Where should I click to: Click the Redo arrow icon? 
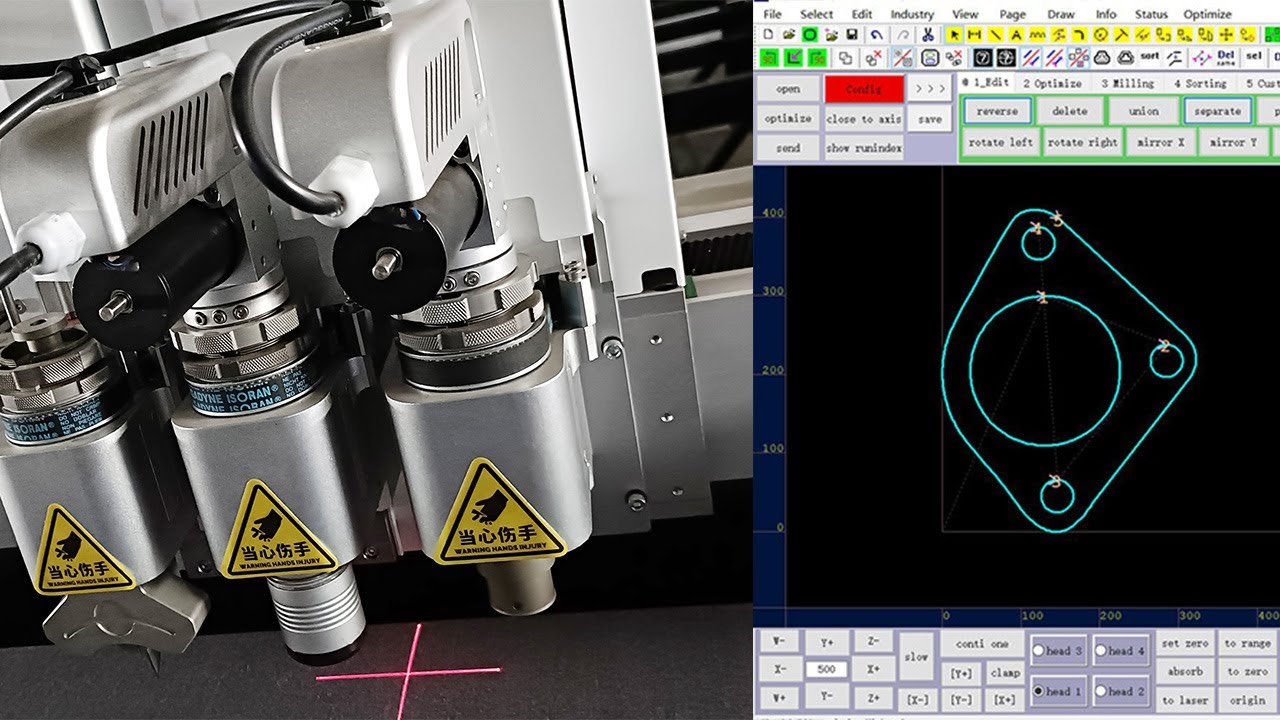click(903, 35)
